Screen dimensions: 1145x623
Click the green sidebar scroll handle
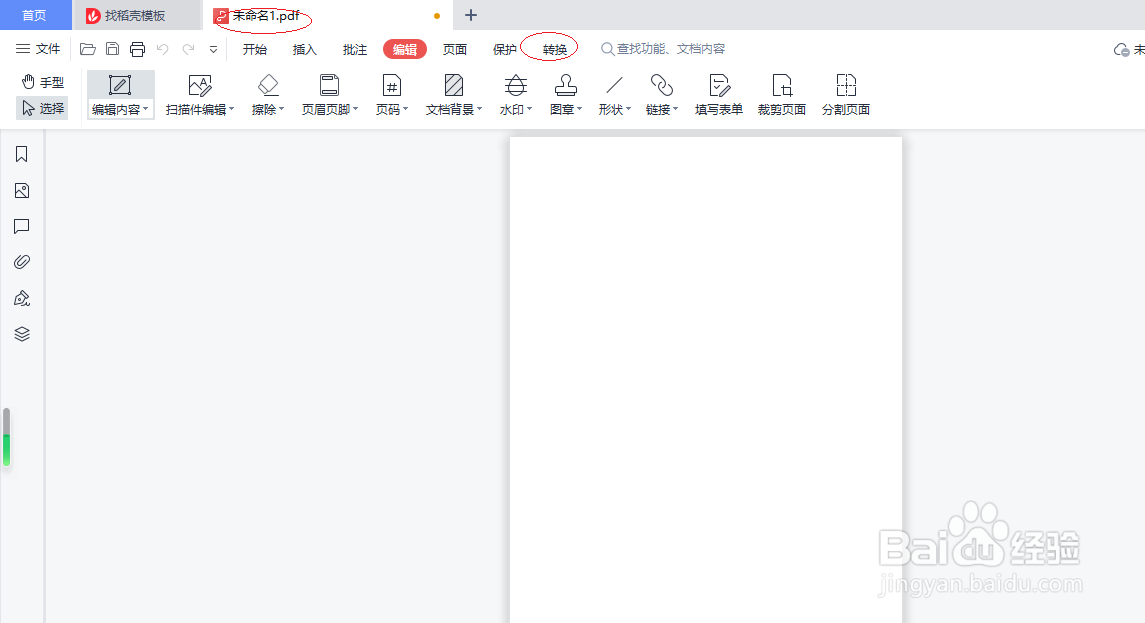(7, 437)
